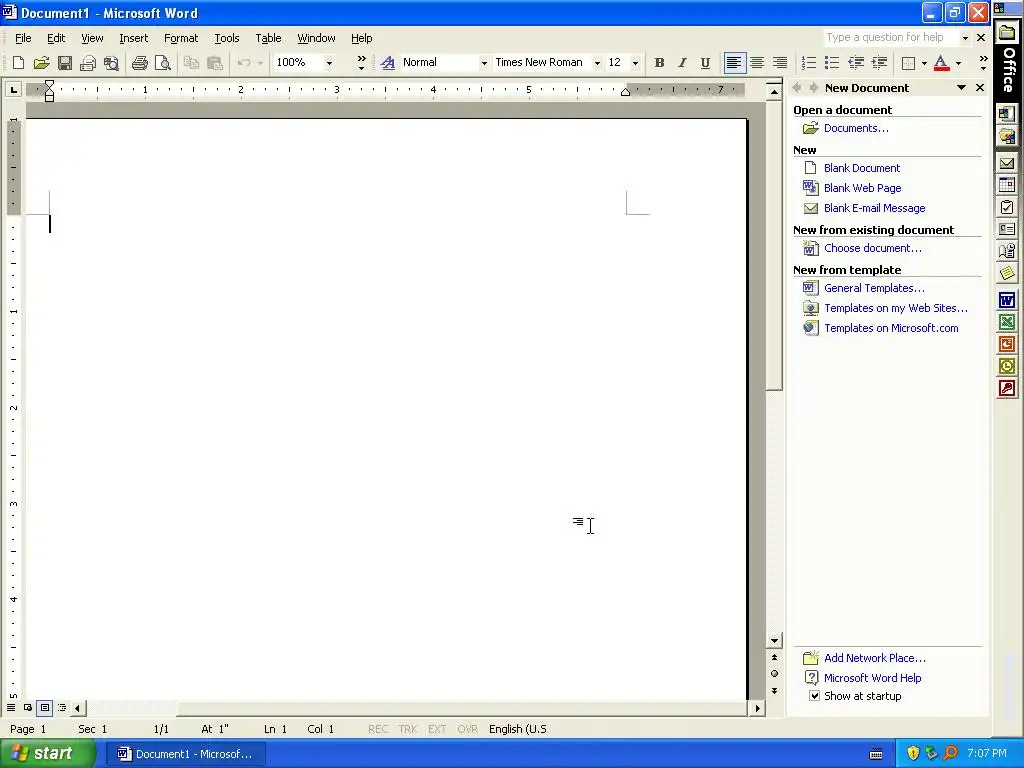Viewport: 1024px width, 768px height.
Task: Open the Table menu
Action: pos(268,38)
